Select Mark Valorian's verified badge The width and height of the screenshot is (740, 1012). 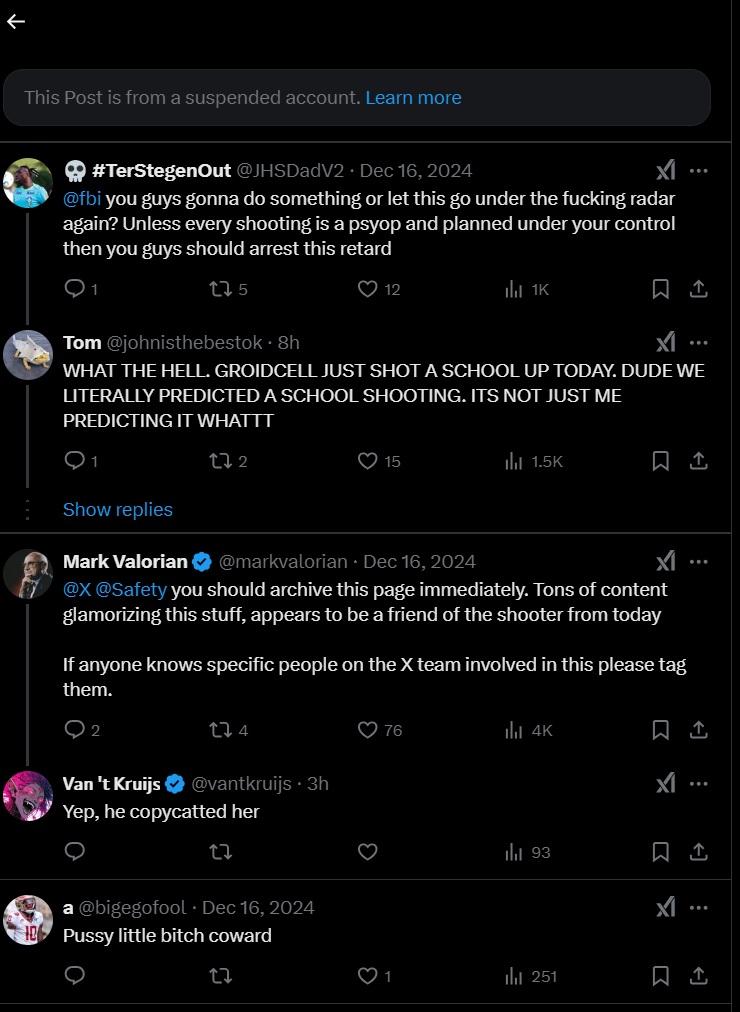coord(200,561)
